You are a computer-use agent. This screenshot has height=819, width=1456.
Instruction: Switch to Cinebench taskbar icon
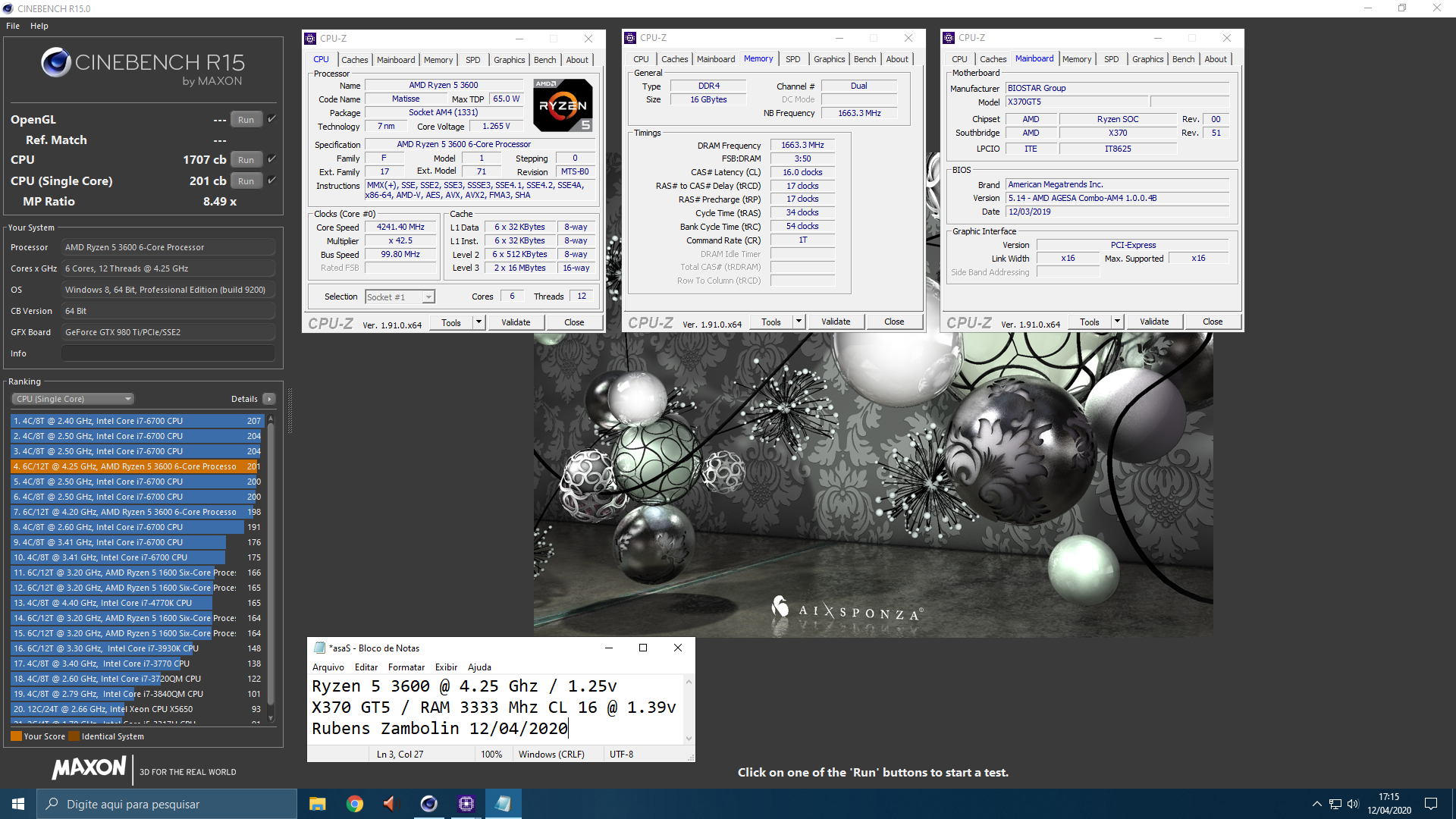[x=428, y=804]
